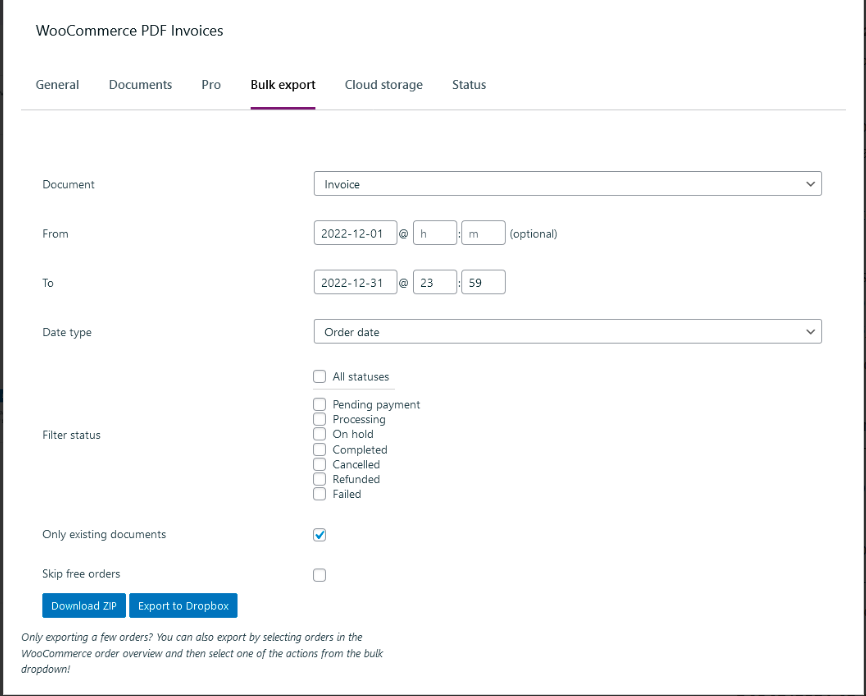Switch to the Pro tab

click(x=211, y=85)
